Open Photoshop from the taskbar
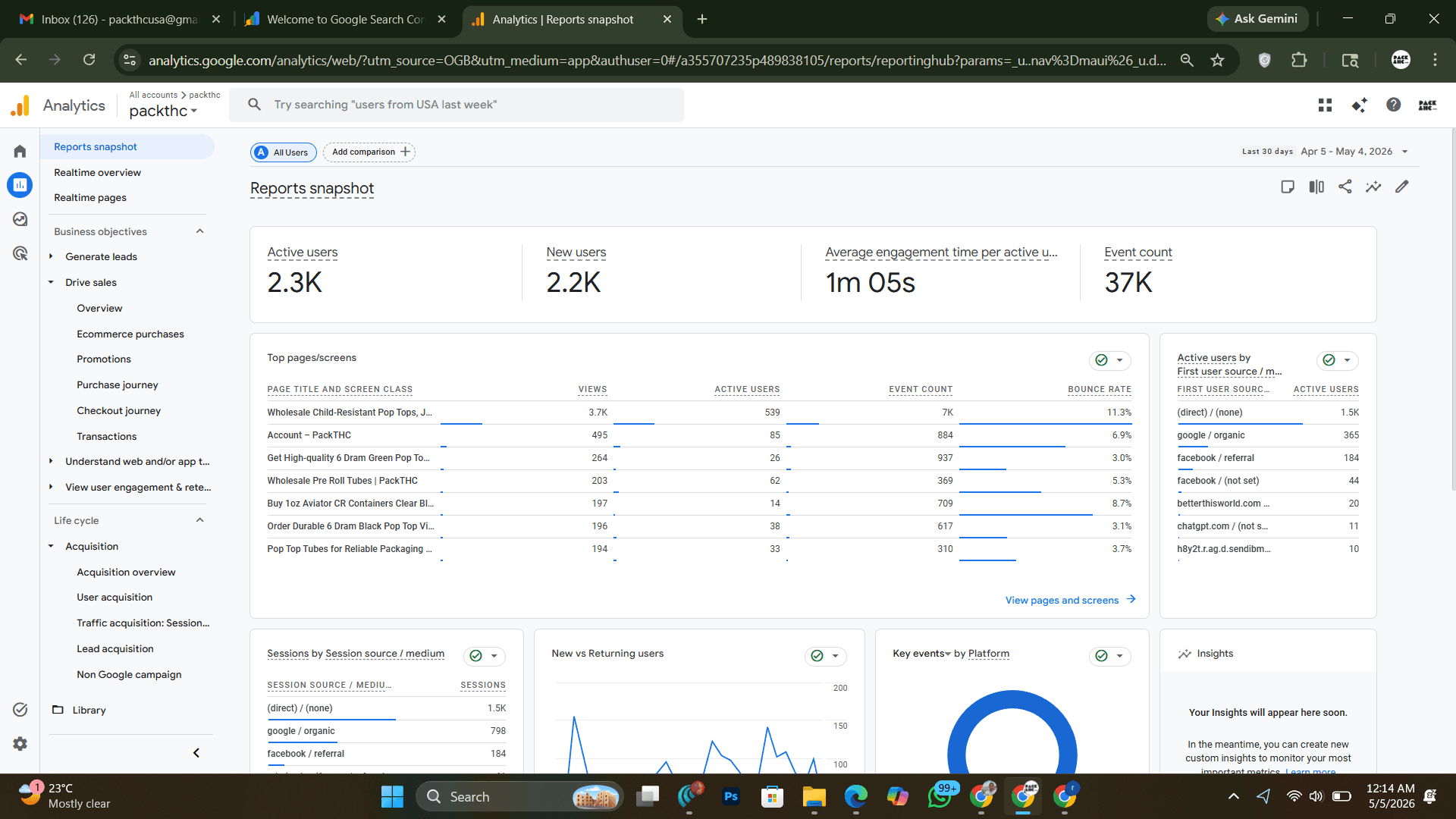The image size is (1456, 819). 731,796
